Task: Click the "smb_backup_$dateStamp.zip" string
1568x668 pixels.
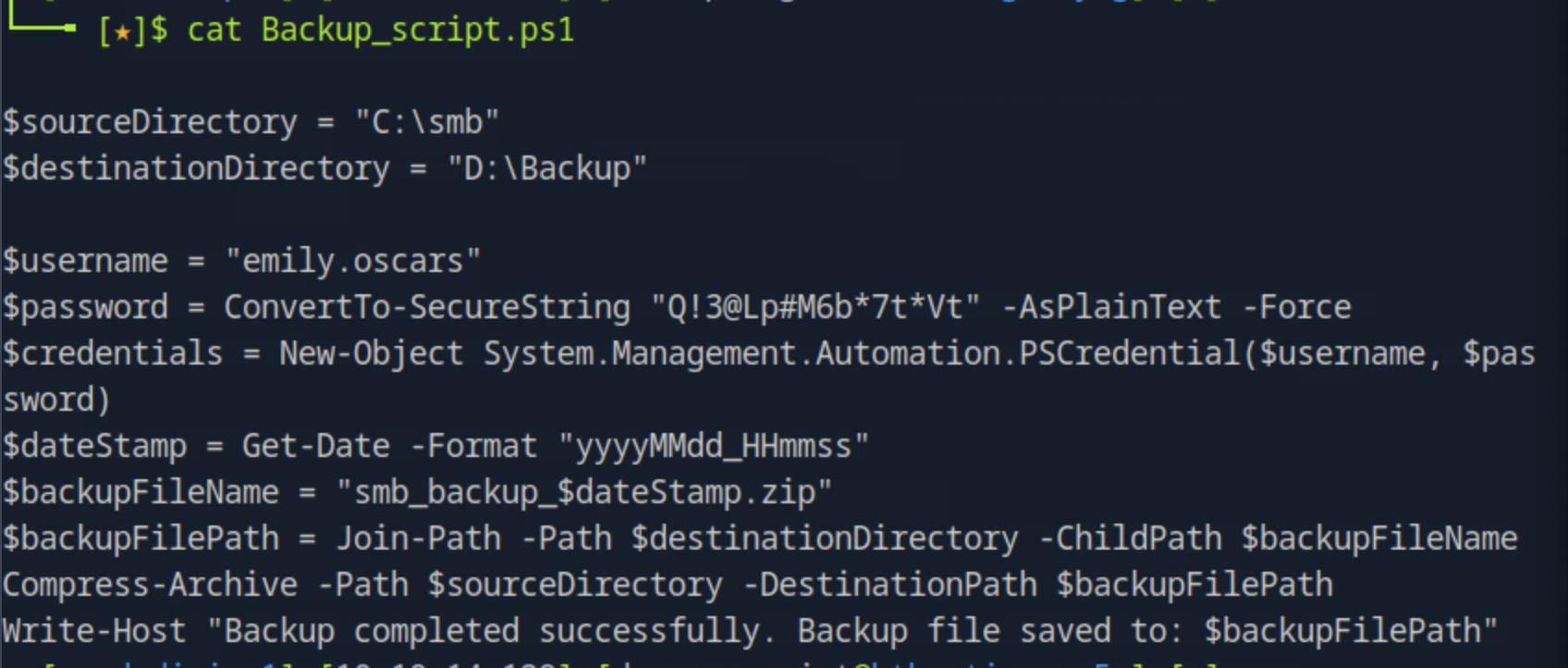Action: coord(583,492)
